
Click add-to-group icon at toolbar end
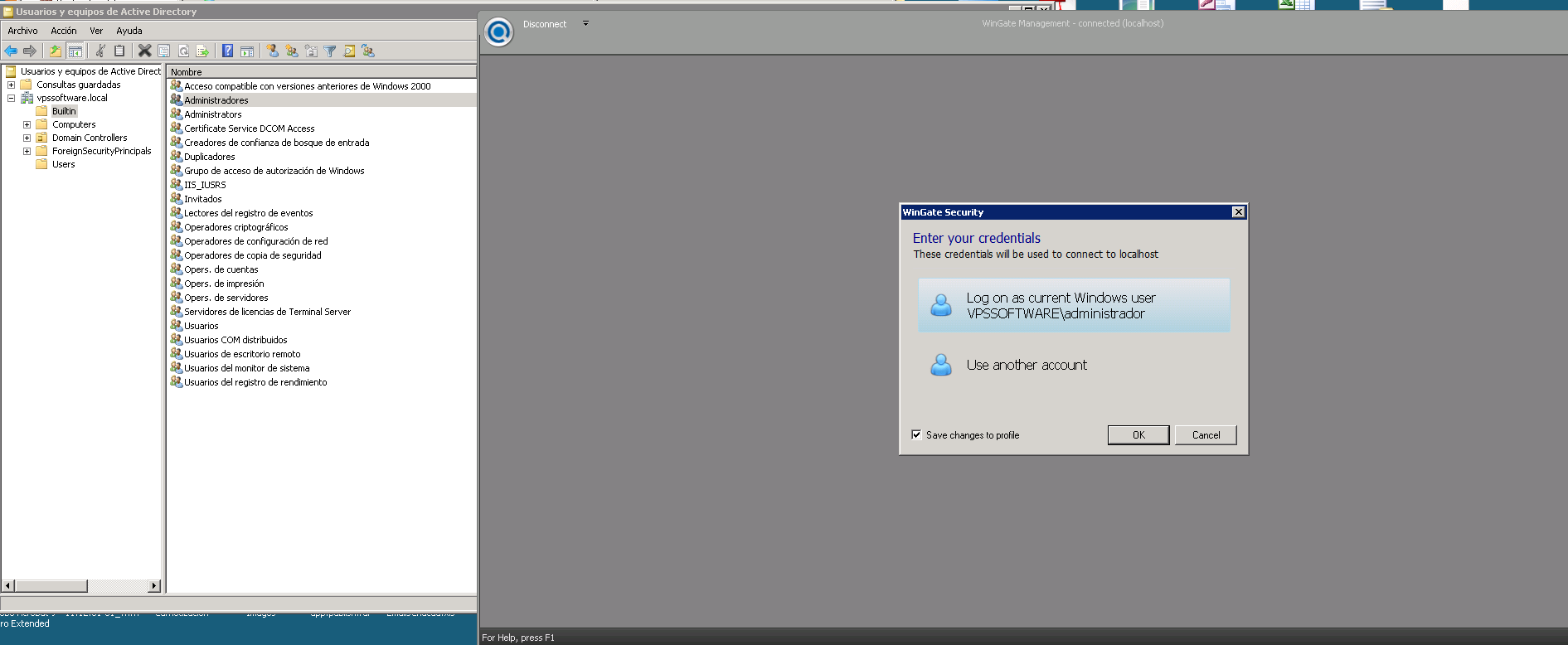point(368,51)
